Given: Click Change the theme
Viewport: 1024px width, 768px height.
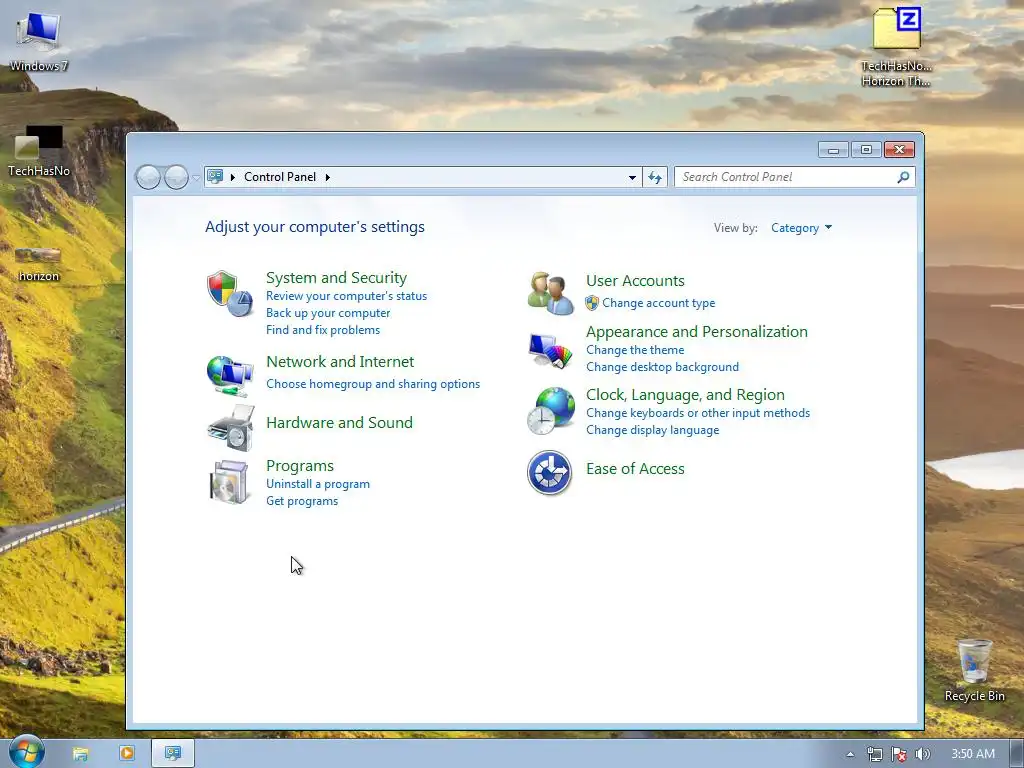Looking at the screenshot, I should point(635,350).
